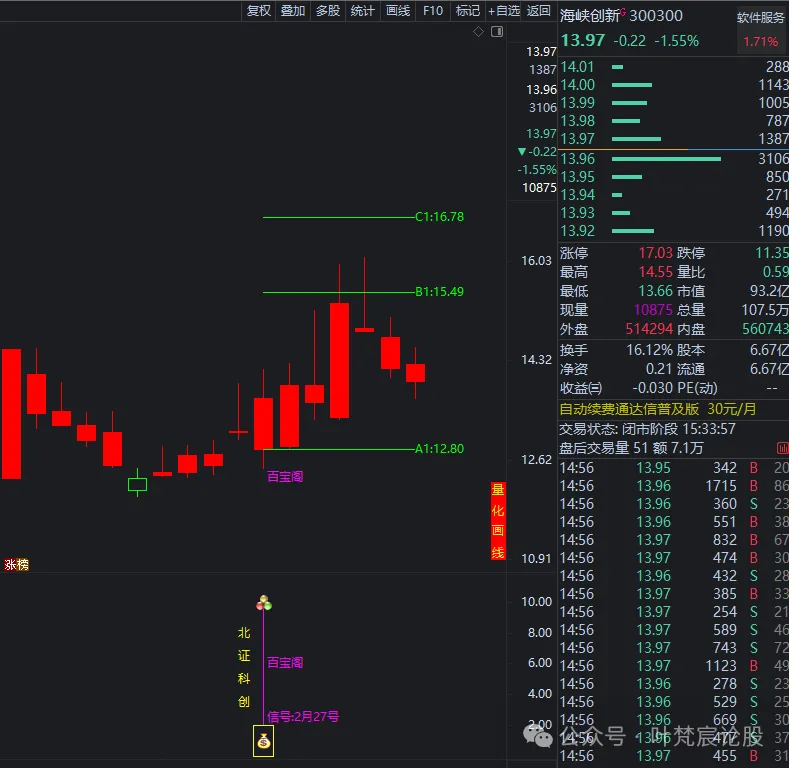Image resolution: width=789 pixels, height=768 pixels.
Task: Click the three colored balls indicator icon
Action: coord(264,603)
